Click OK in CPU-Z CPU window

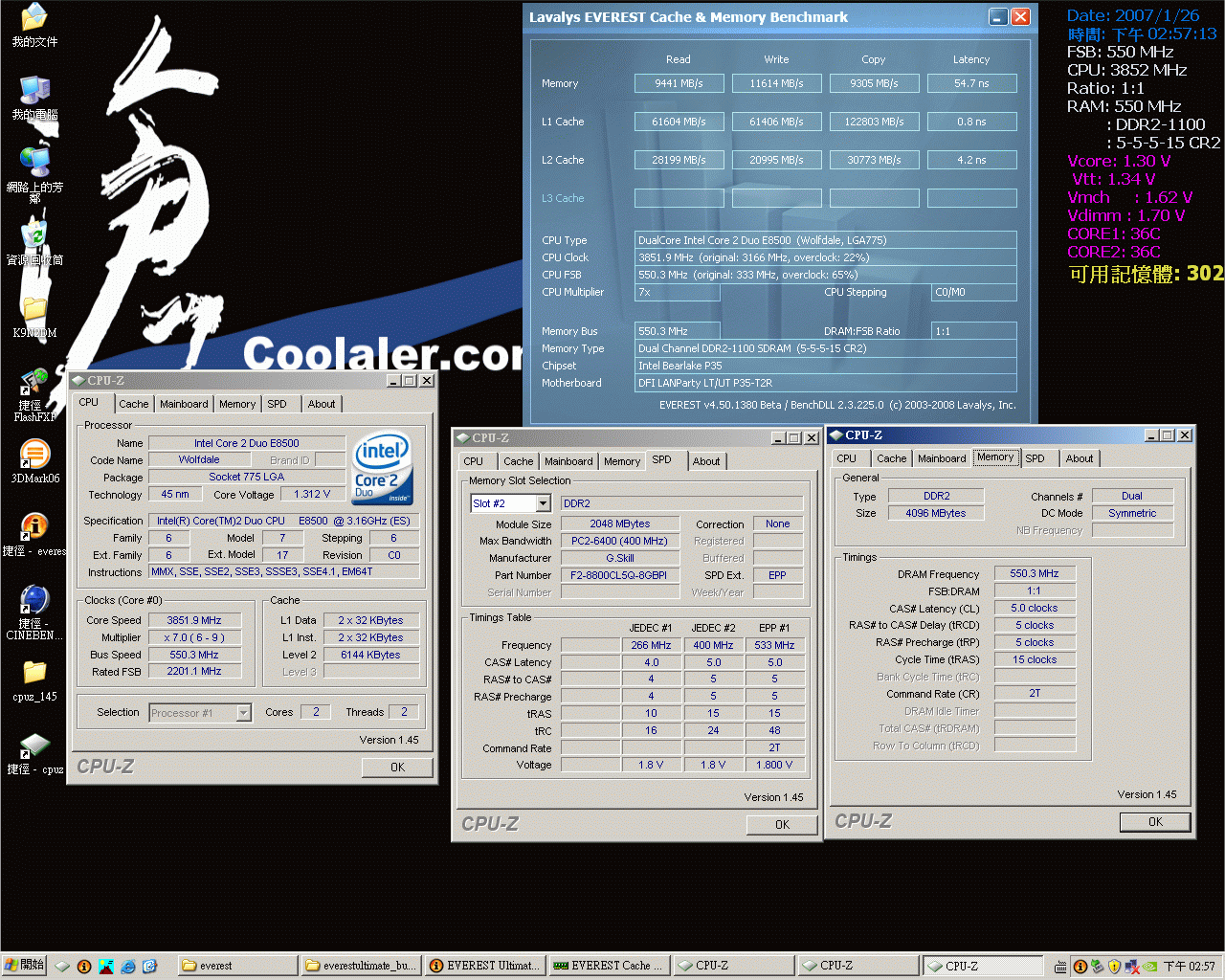point(397,768)
